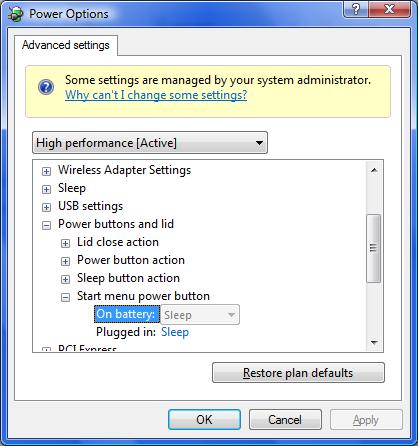Expand the Sleep tree node
The width and height of the screenshot is (418, 446).
point(46,189)
